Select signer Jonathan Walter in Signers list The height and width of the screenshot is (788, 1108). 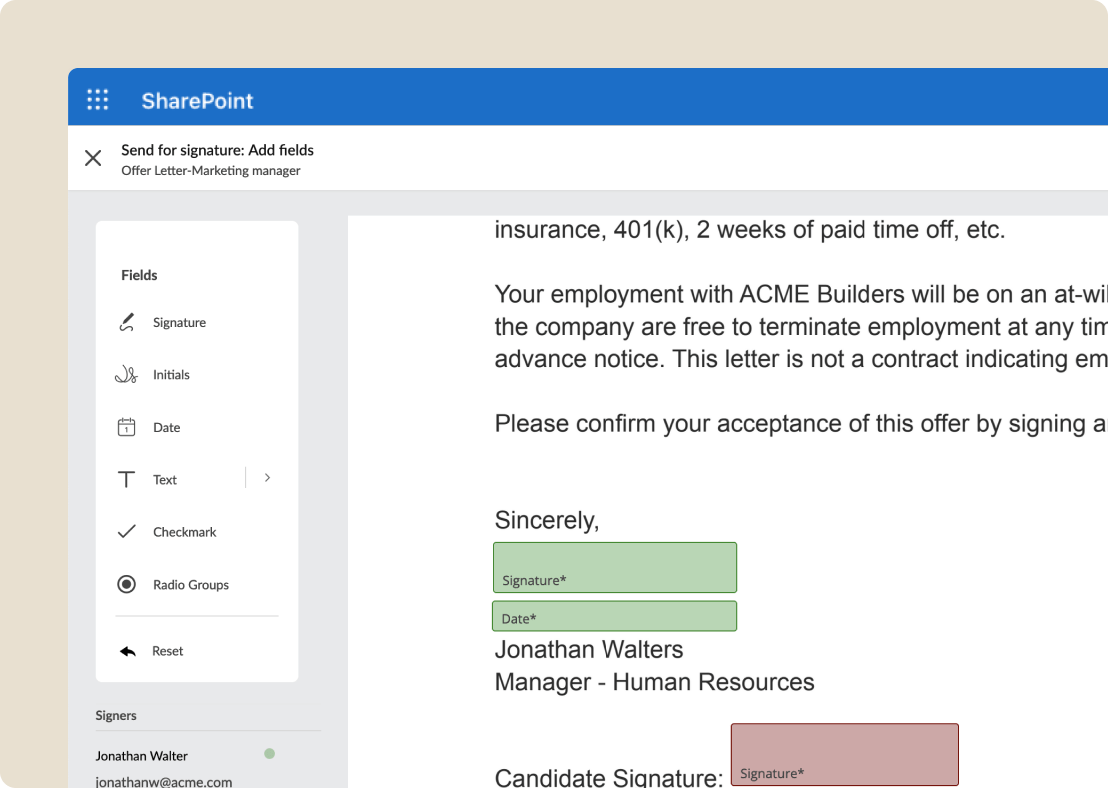(x=139, y=755)
